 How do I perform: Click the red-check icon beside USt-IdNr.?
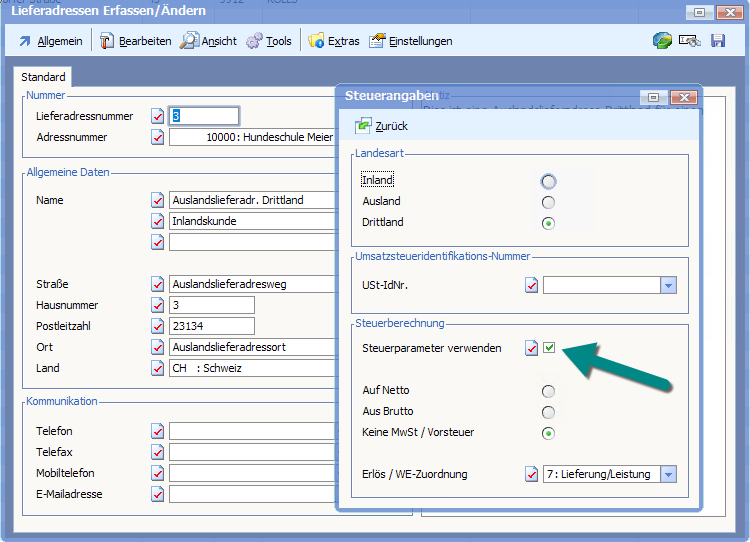click(x=531, y=286)
